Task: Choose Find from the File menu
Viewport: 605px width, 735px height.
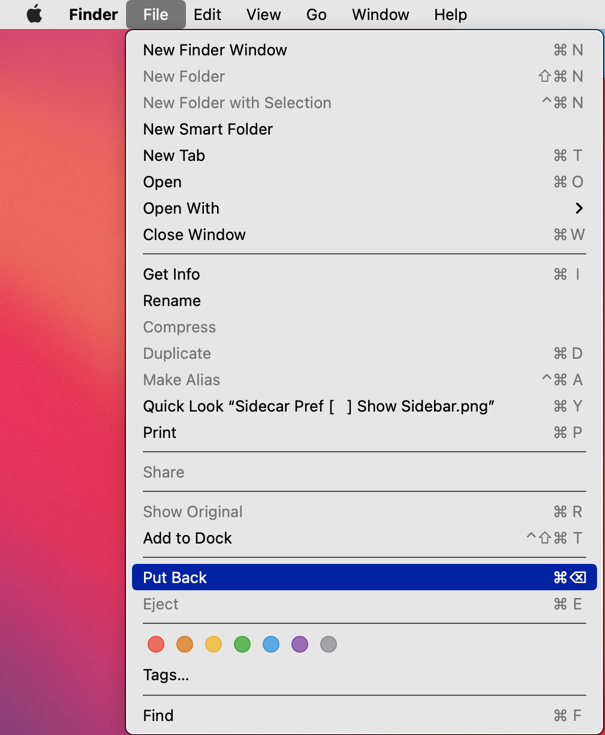Action: point(364,715)
